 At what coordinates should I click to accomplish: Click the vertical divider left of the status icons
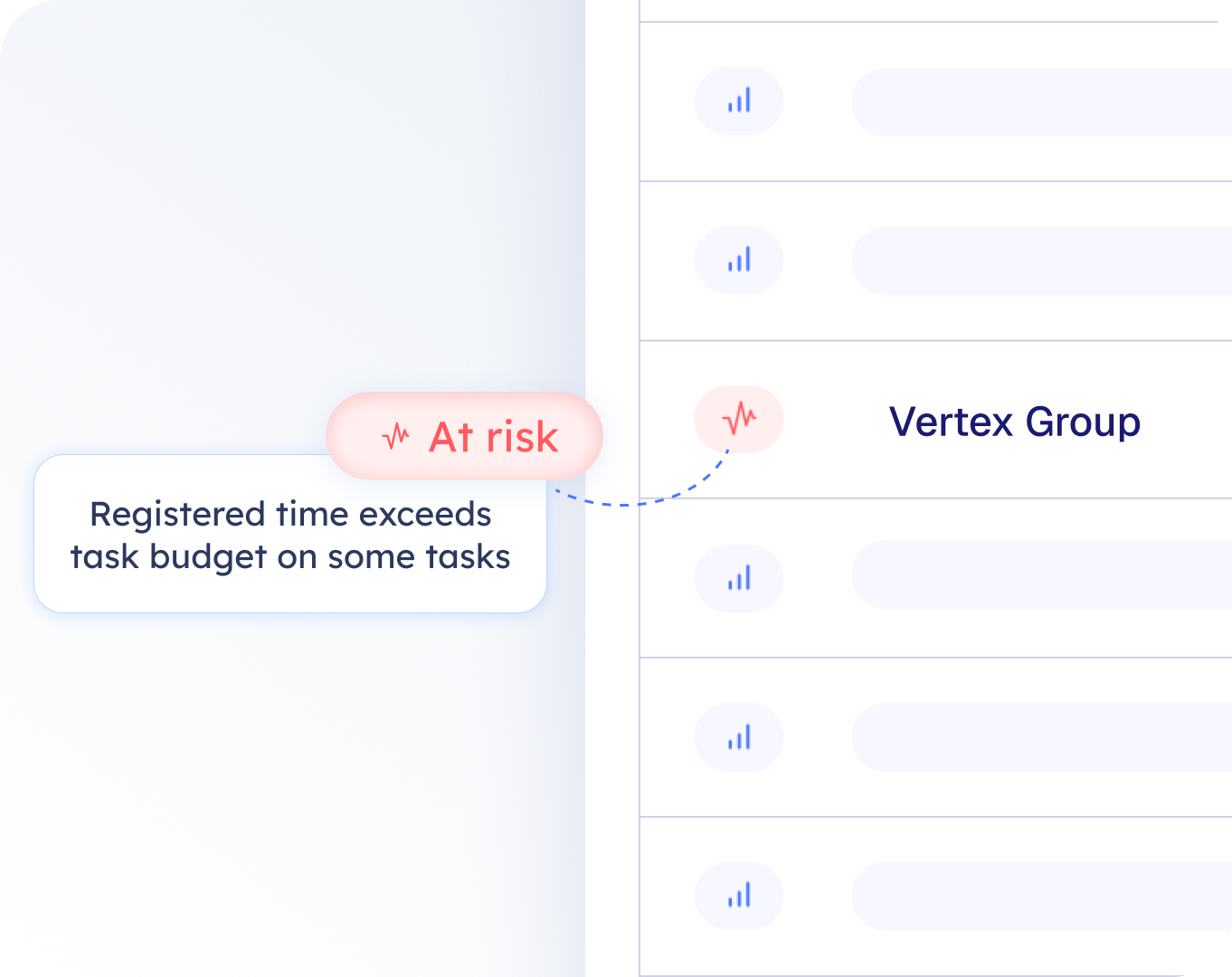tap(640, 488)
